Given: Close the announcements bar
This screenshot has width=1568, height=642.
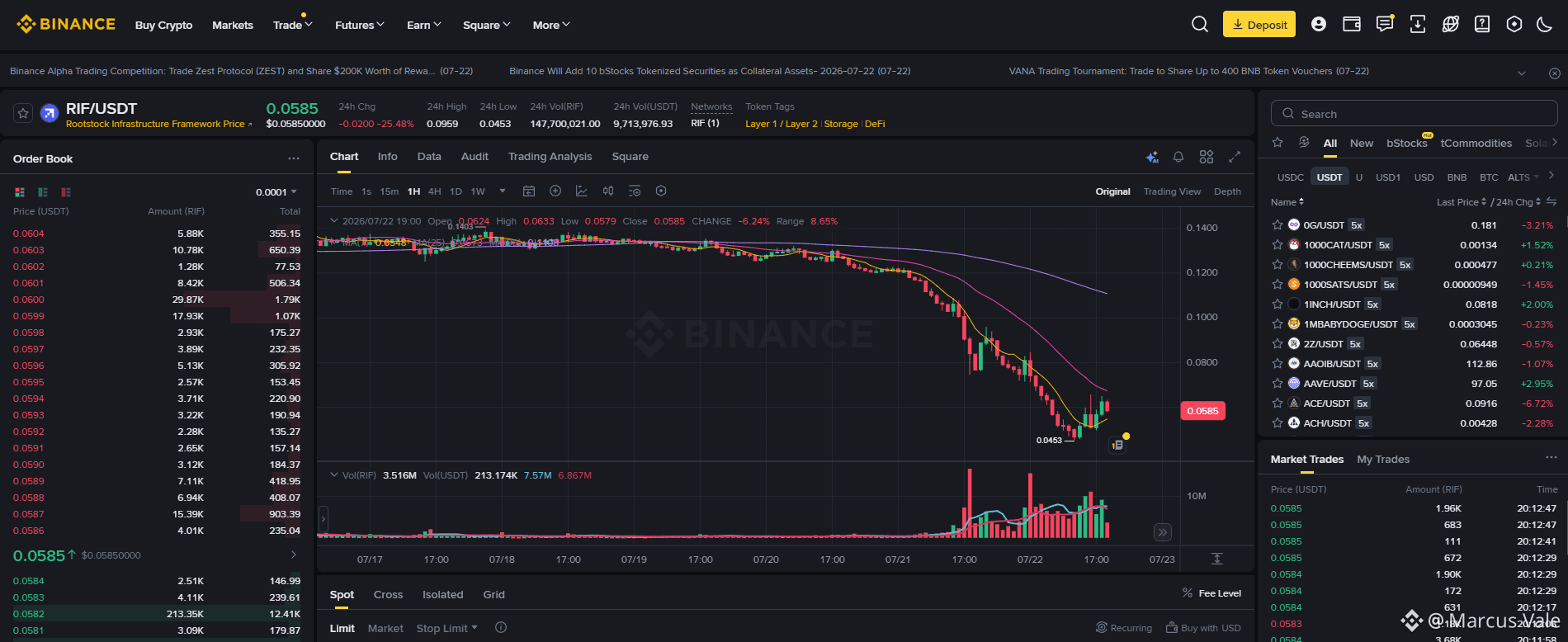Looking at the screenshot, I should point(1555,73).
